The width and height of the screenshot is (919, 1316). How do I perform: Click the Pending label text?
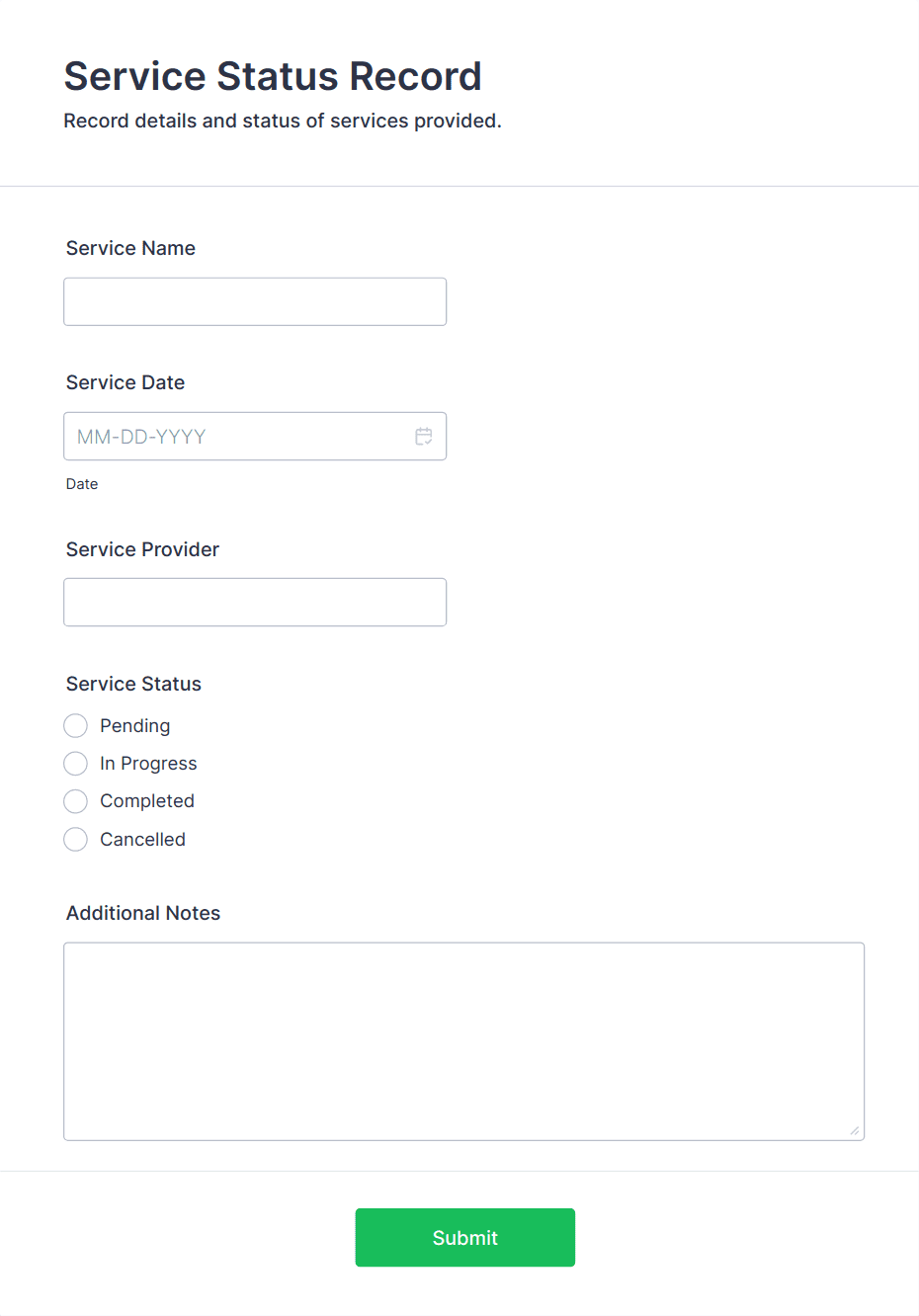tap(133, 725)
